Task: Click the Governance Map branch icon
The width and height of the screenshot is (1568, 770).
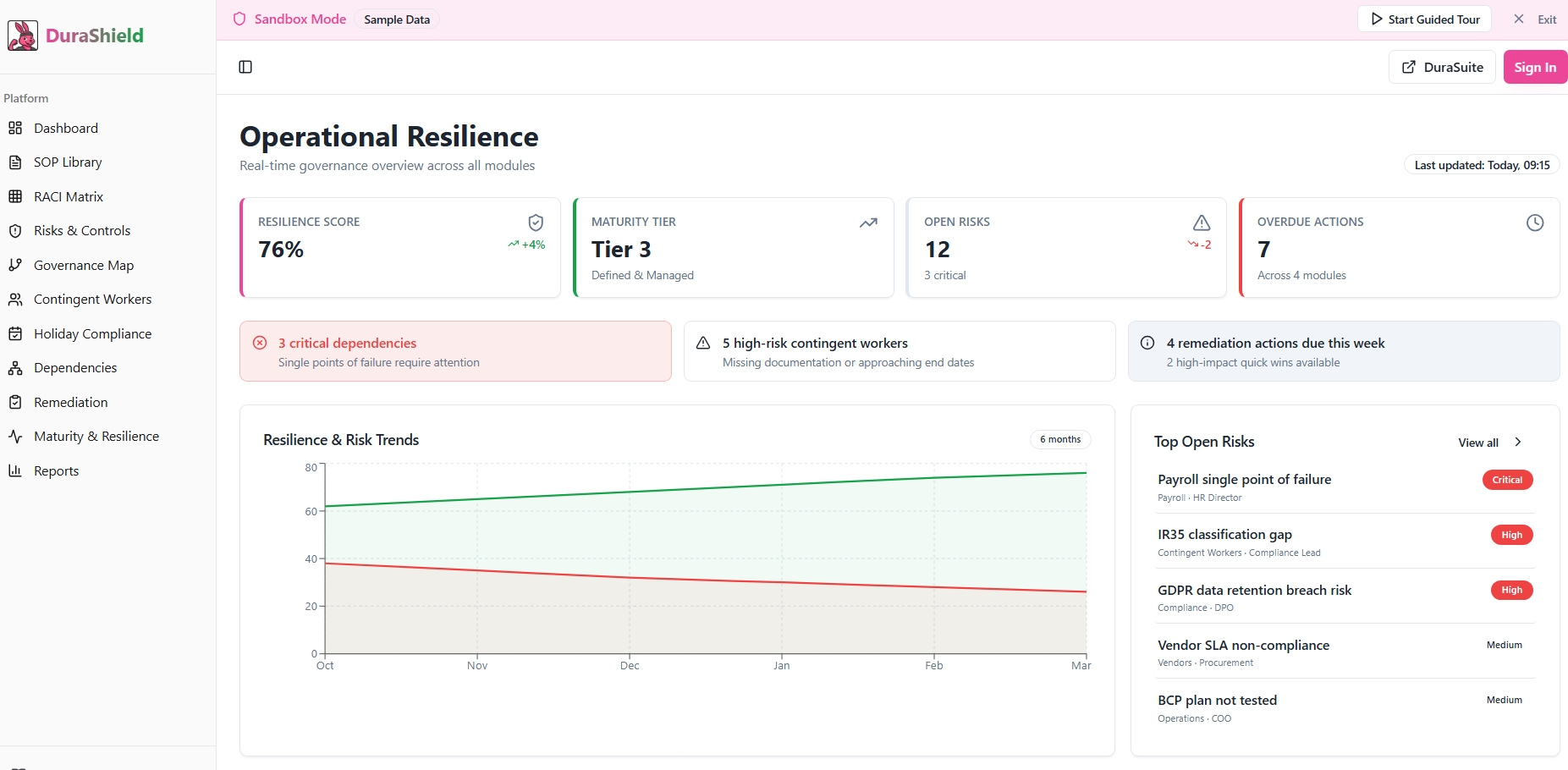Action: coord(15,265)
